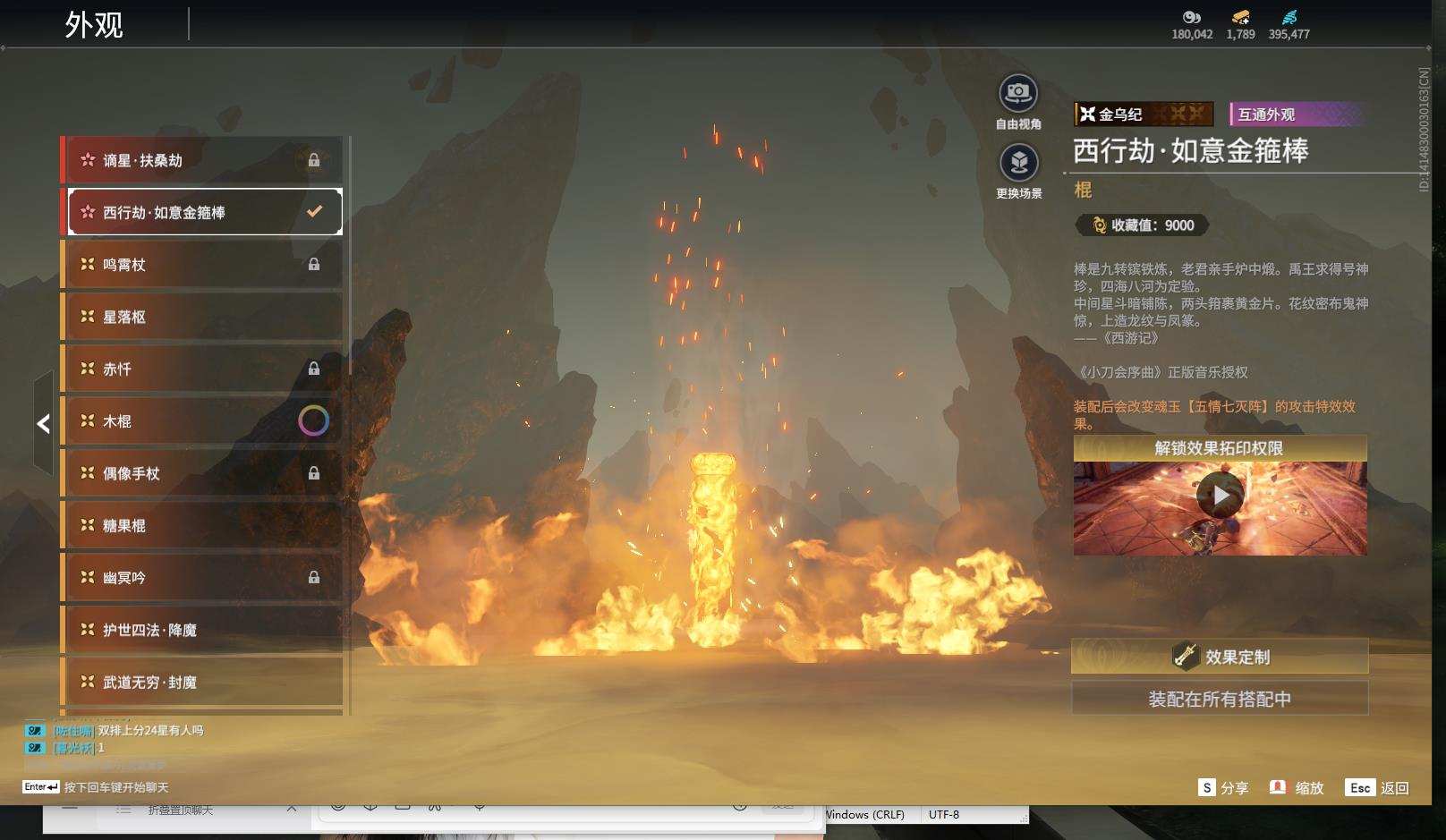Viewport: 1446px width, 840px height.
Task: Click the 收藏值：9000 text
Action: pyautogui.click(x=1153, y=225)
